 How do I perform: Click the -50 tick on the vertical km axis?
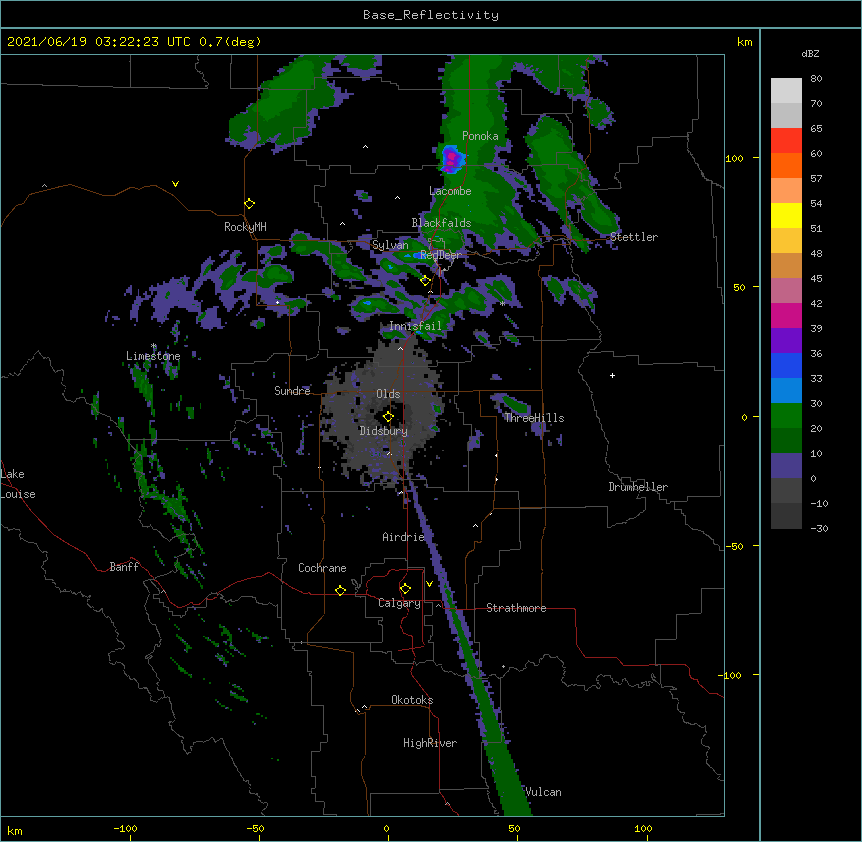pyautogui.click(x=734, y=546)
